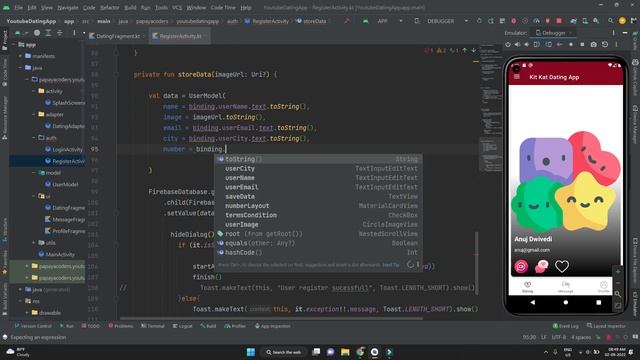
Task: Click the emulator volume up icon
Action: click(x=518, y=44)
